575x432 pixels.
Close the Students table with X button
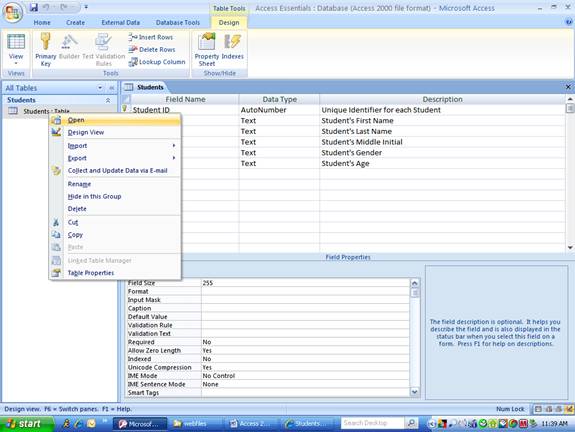coord(568,87)
